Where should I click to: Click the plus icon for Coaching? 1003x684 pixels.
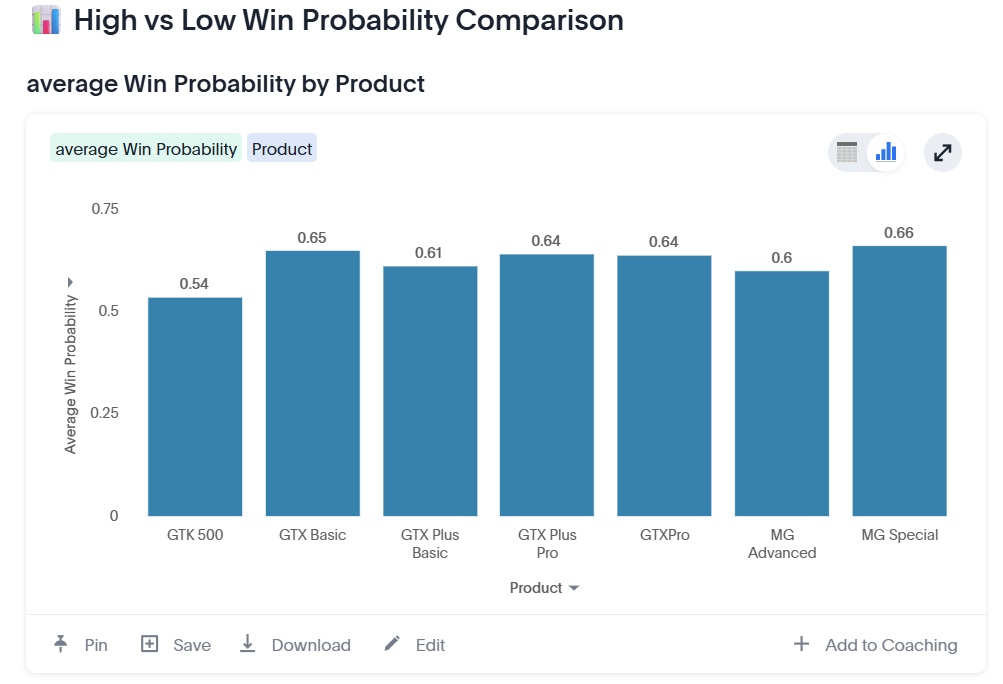pos(801,644)
